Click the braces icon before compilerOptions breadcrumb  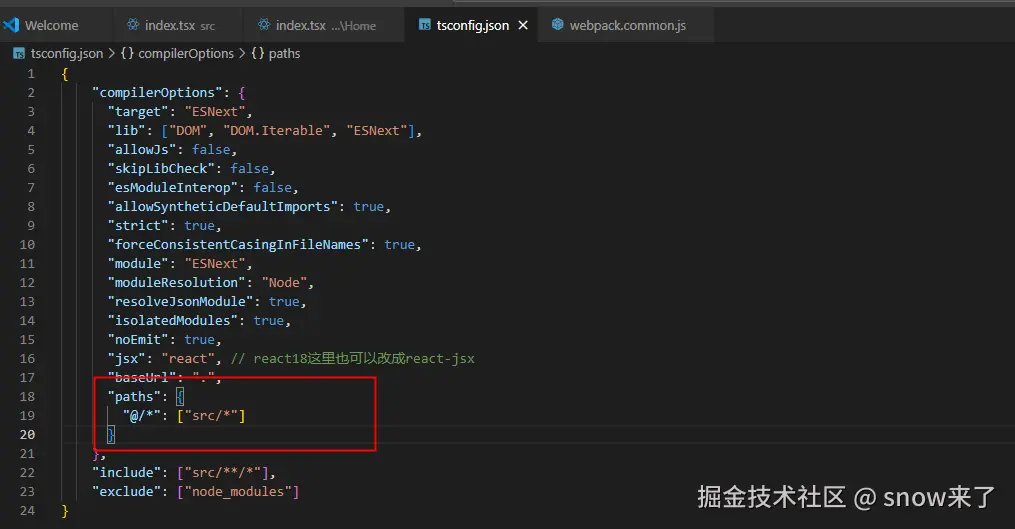128,53
